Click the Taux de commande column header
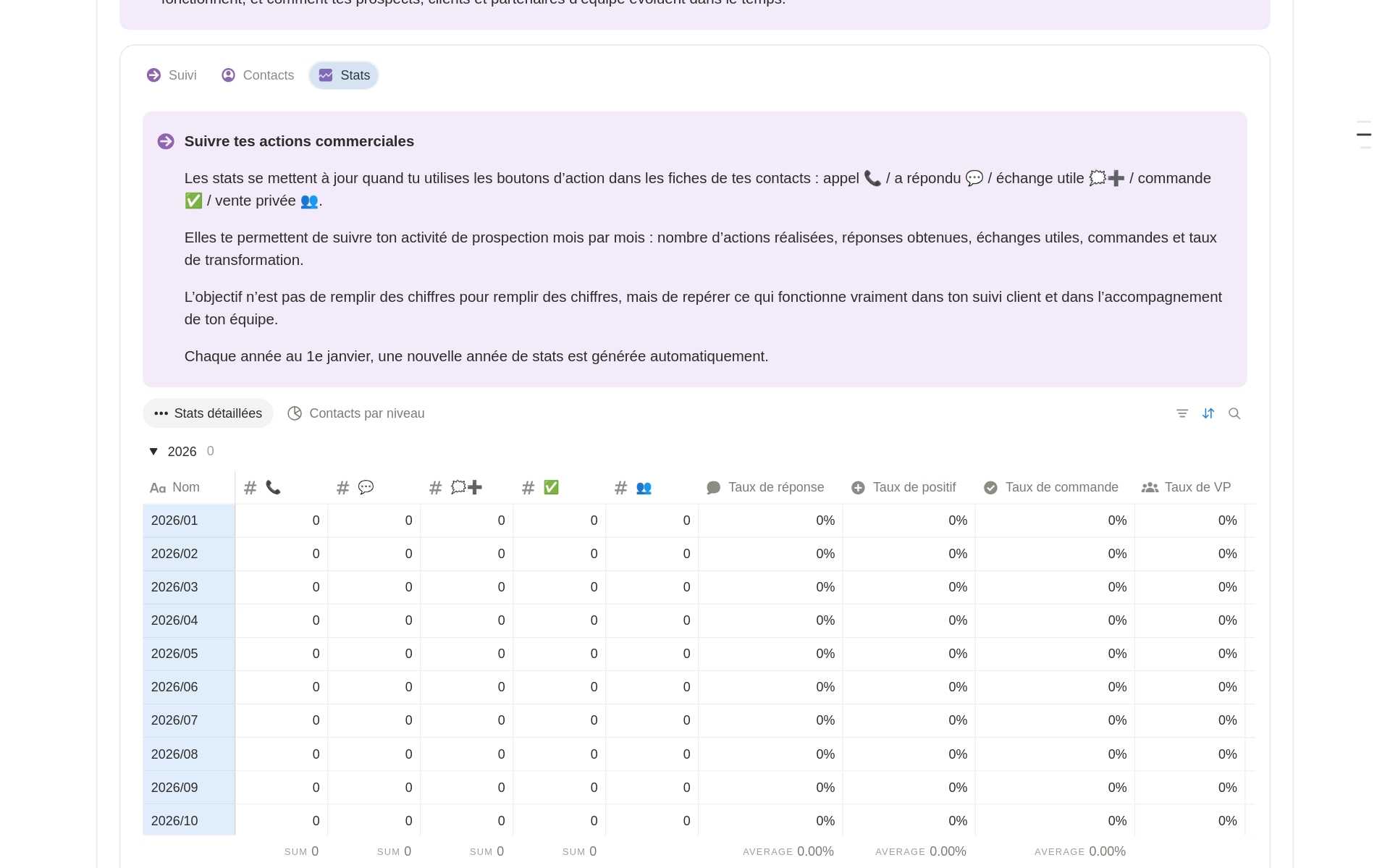This screenshot has height=868, width=1390. point(1055,487)
